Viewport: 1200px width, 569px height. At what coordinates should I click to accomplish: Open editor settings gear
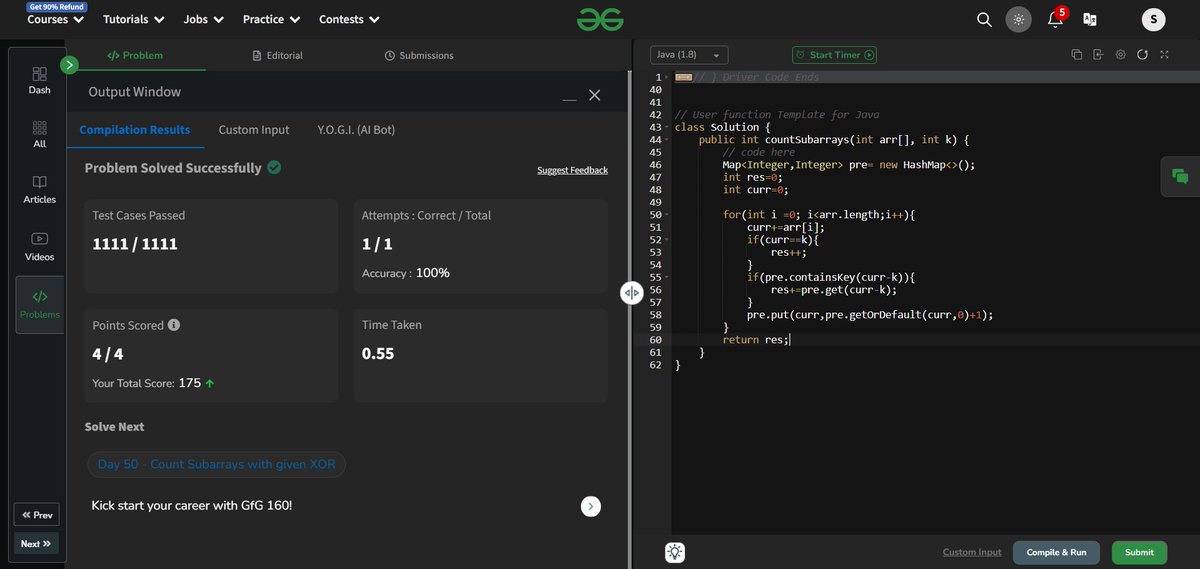1120,55
